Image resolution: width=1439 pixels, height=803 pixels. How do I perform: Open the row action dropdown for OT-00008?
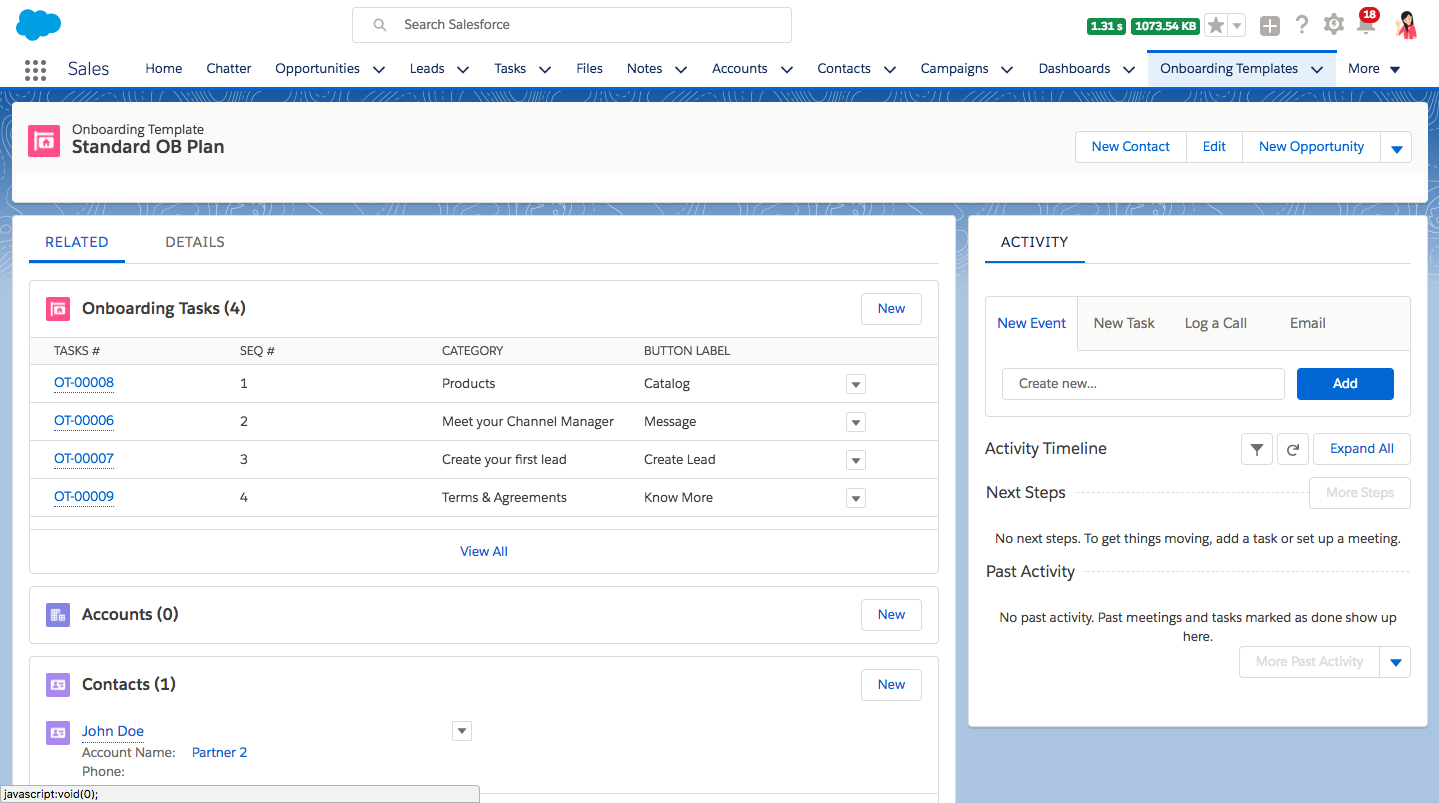(x=855, y=383)
